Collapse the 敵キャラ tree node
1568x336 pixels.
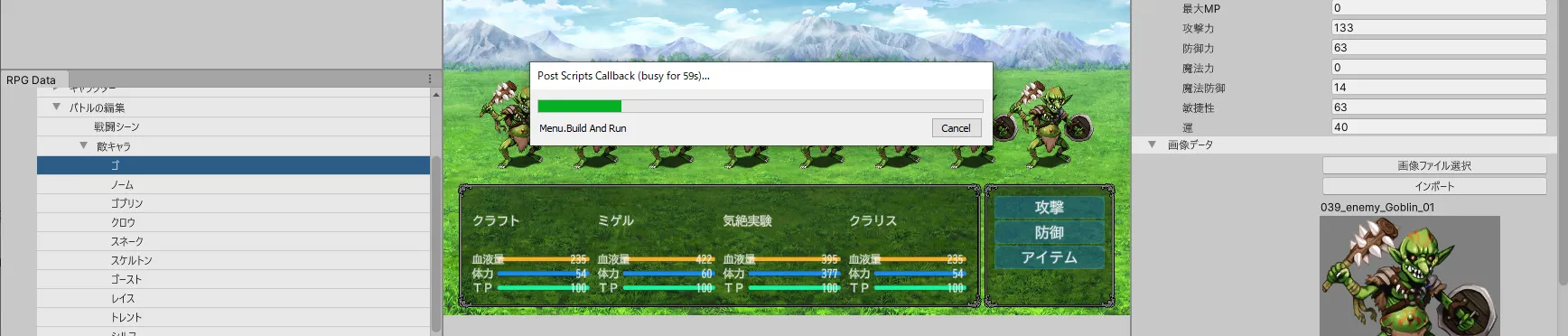[x=84, y=145]
